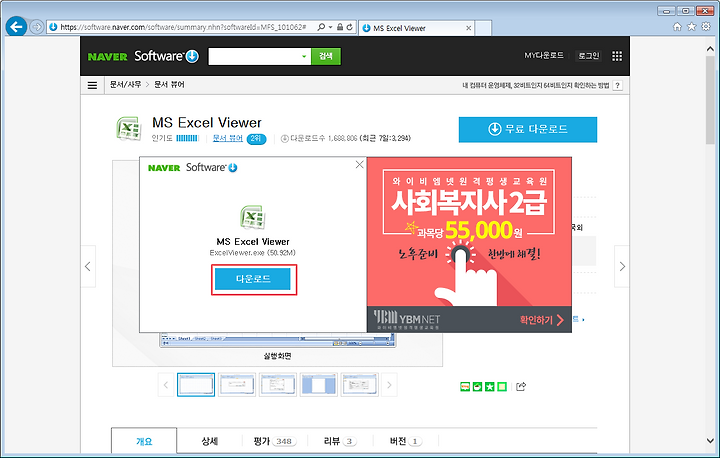This screenshot has width=720, height=458.
Task: Click the OS bit-check help text link
Action: pyautogui.click(x=535, y=85)
